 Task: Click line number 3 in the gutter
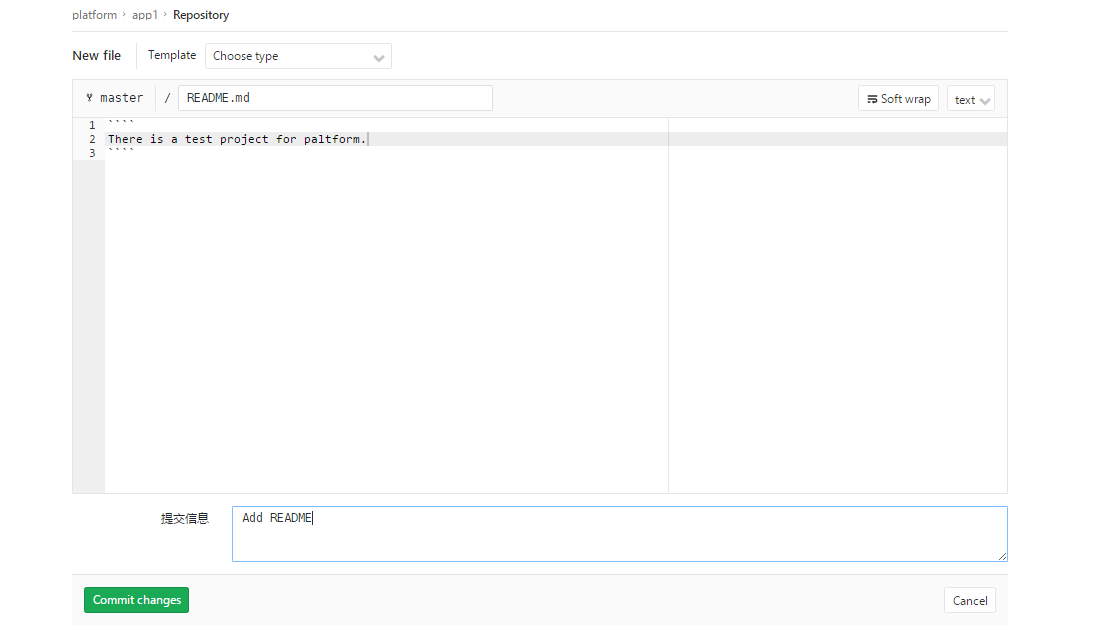(x=92, y=152)
